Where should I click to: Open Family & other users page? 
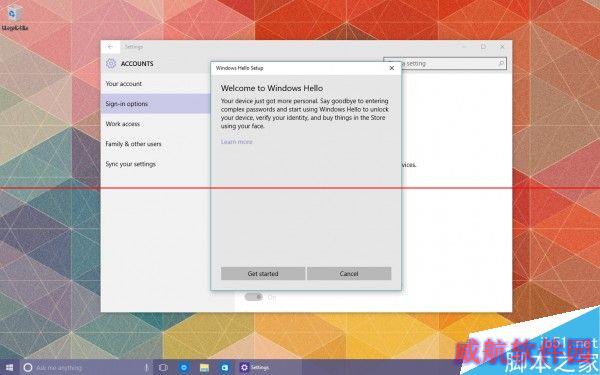point(155,144)
